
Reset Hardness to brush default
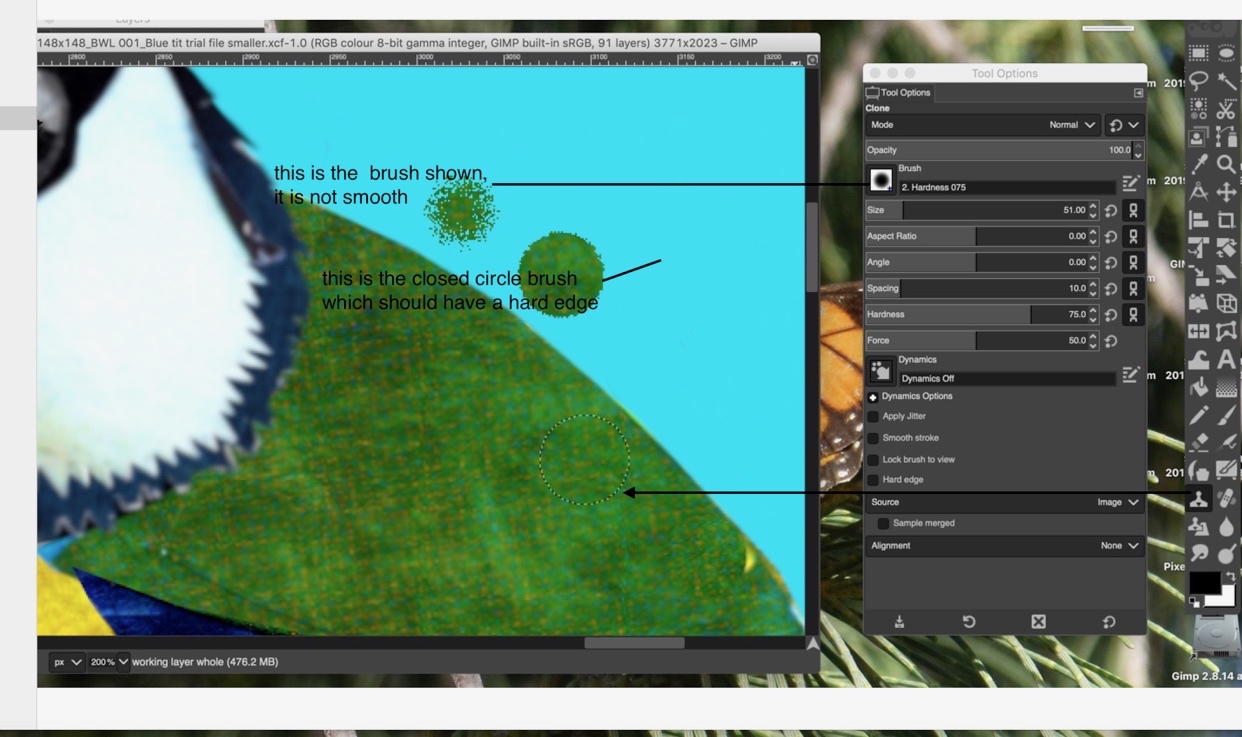click(x=1111, y=314)
